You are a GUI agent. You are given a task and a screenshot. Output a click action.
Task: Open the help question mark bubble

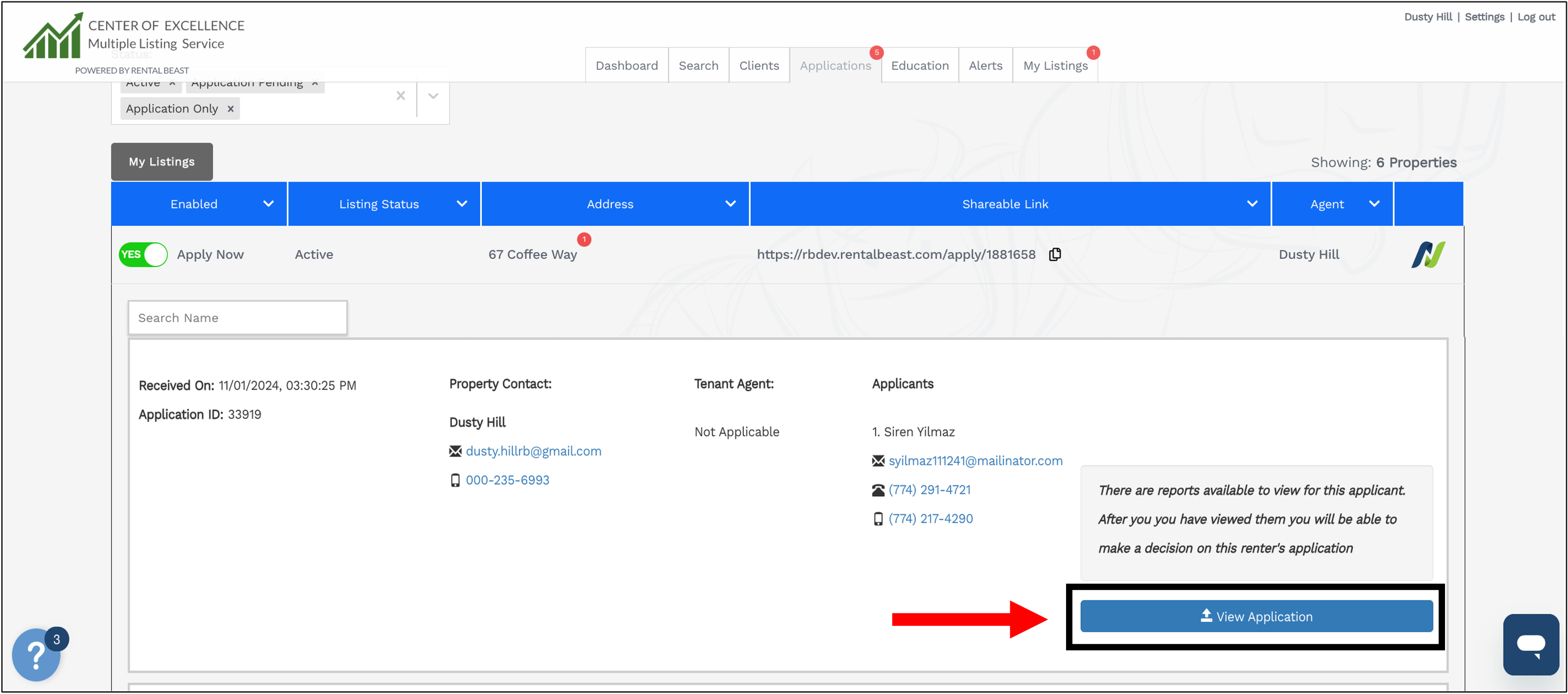click(x=36, y=655)
